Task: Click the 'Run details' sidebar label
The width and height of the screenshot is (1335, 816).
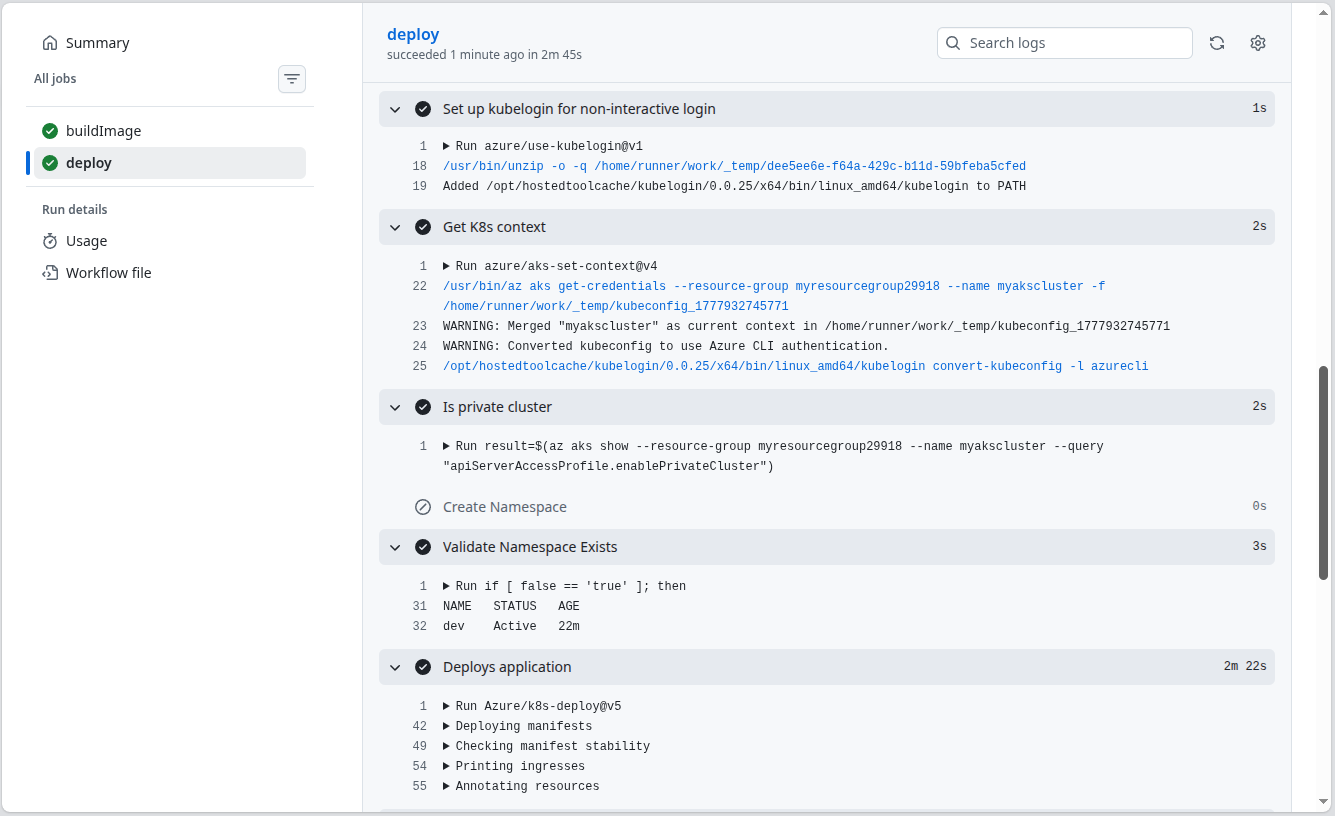Action: click(75, 210)
